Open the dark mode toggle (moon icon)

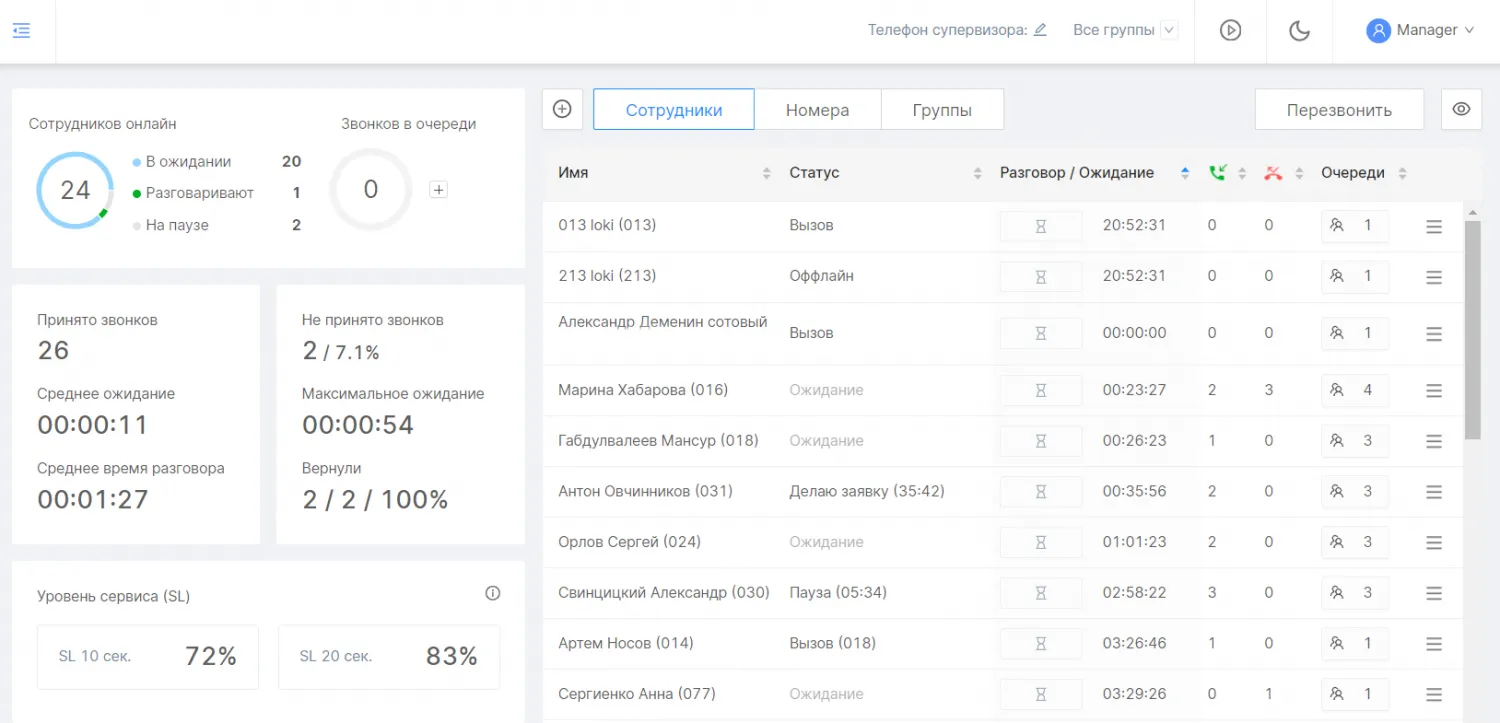tap(1299, 31)
